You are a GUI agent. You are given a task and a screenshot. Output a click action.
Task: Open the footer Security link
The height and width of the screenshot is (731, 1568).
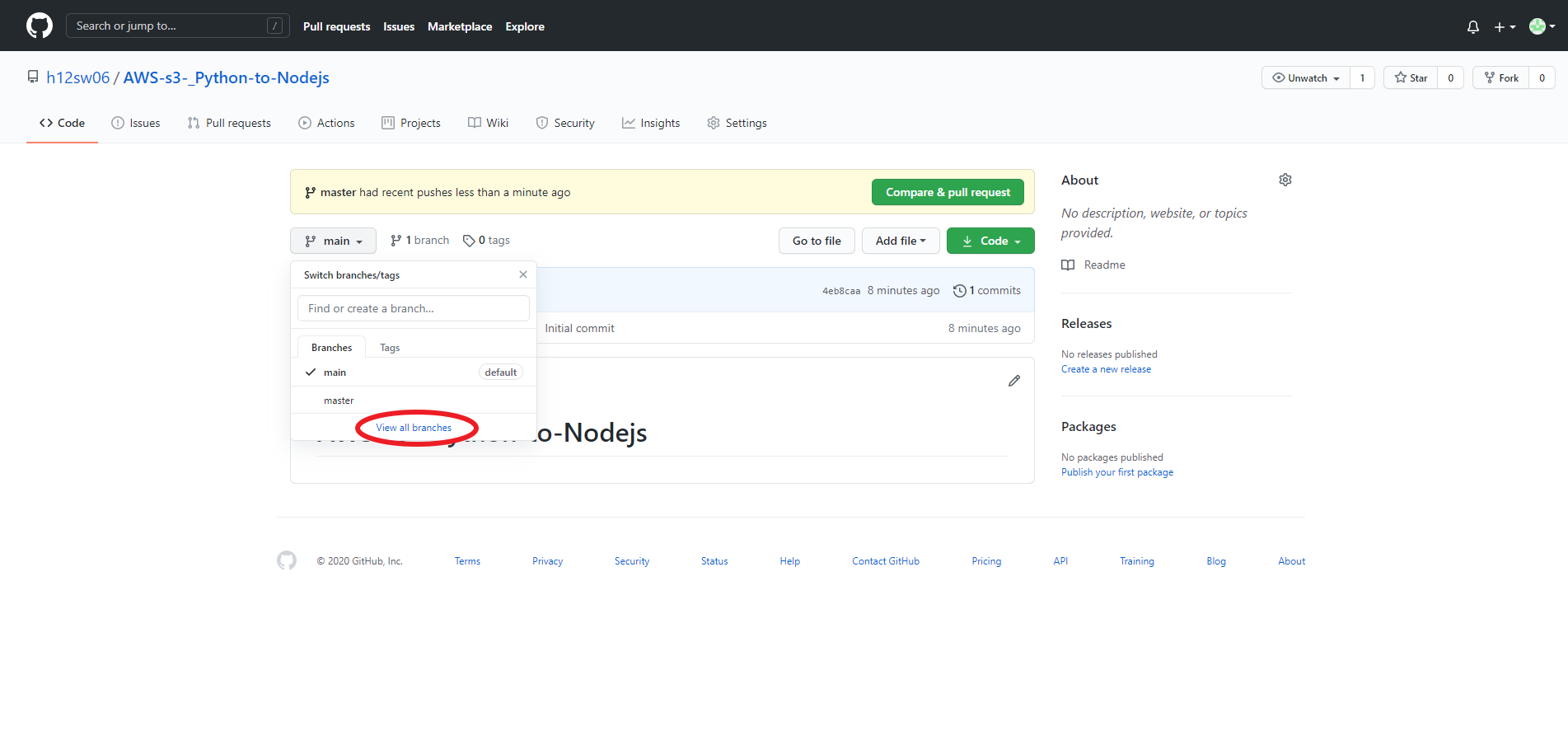632,561
